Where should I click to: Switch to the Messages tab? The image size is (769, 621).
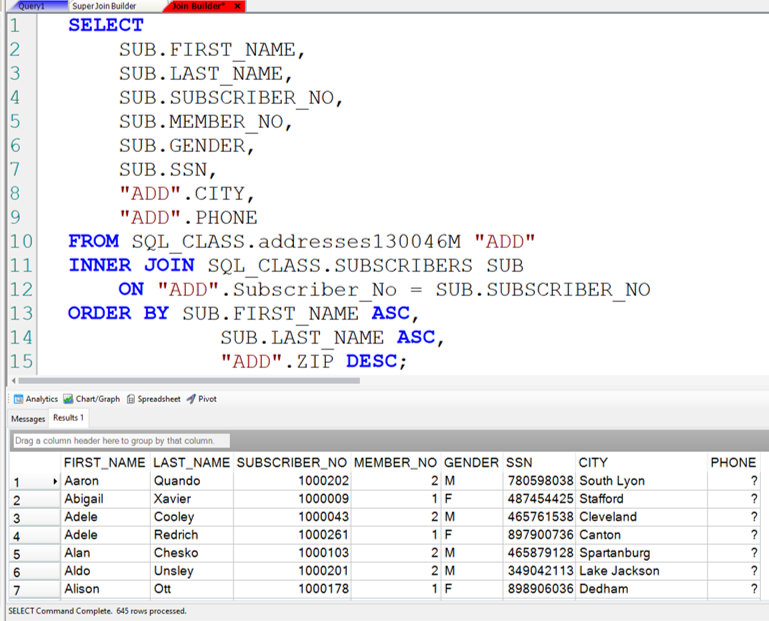[x=28, y=418]
